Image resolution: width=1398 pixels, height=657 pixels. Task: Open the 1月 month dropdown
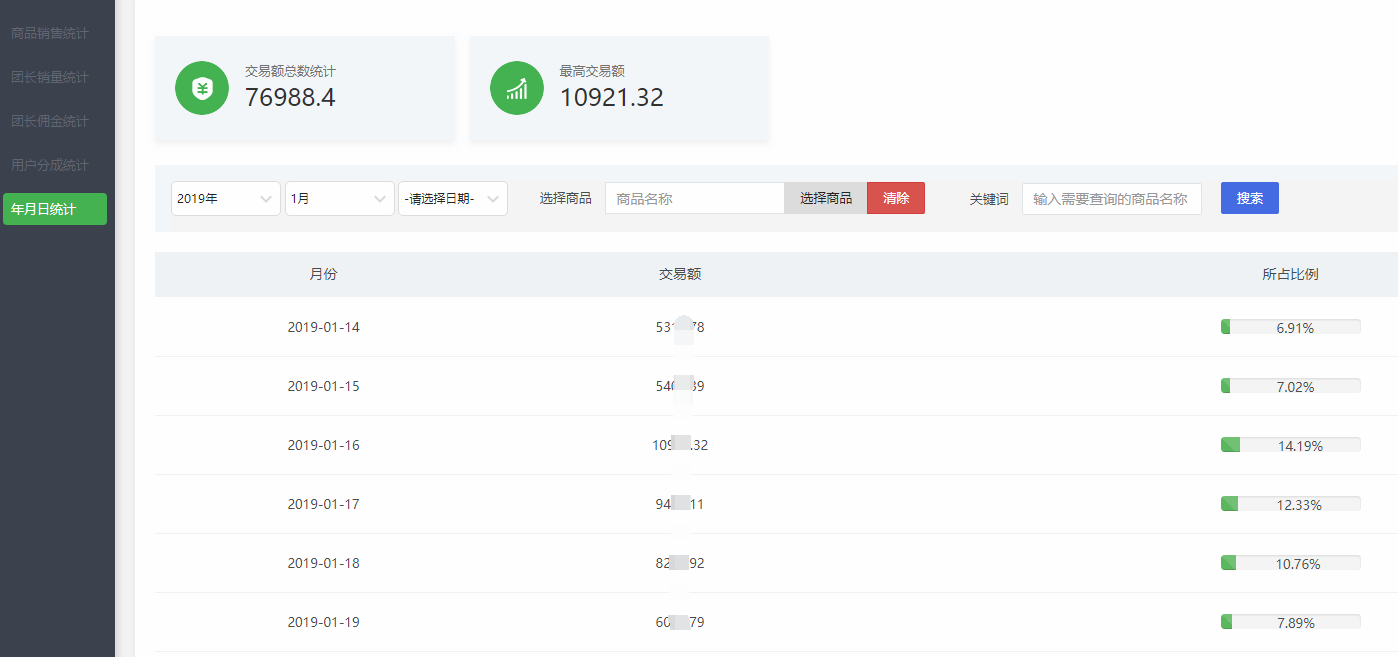(340, 199)
